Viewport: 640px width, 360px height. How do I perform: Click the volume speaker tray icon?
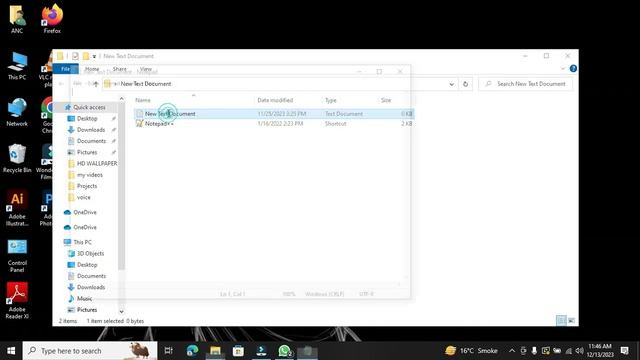pos(579,351)
